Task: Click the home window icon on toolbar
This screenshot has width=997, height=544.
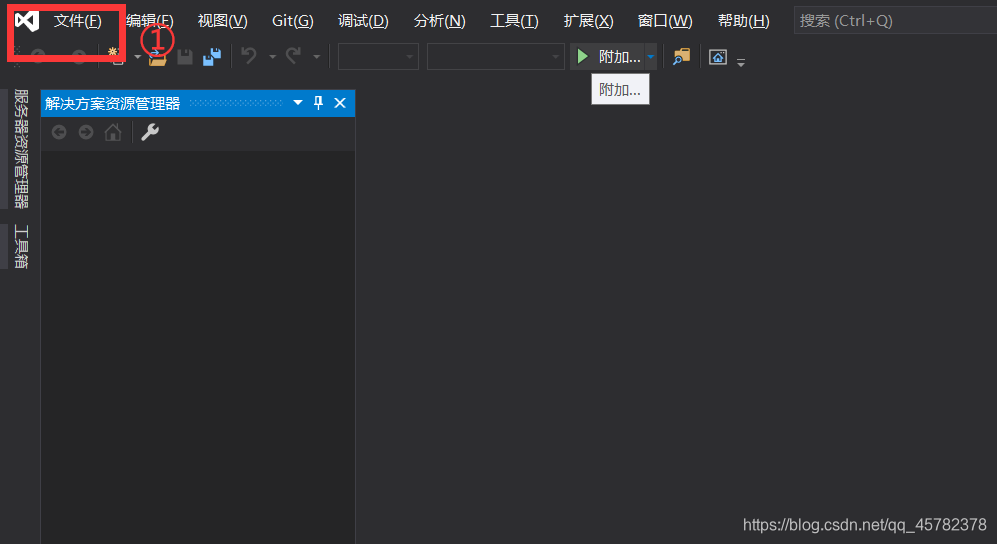Action: [x=718, y=57]
